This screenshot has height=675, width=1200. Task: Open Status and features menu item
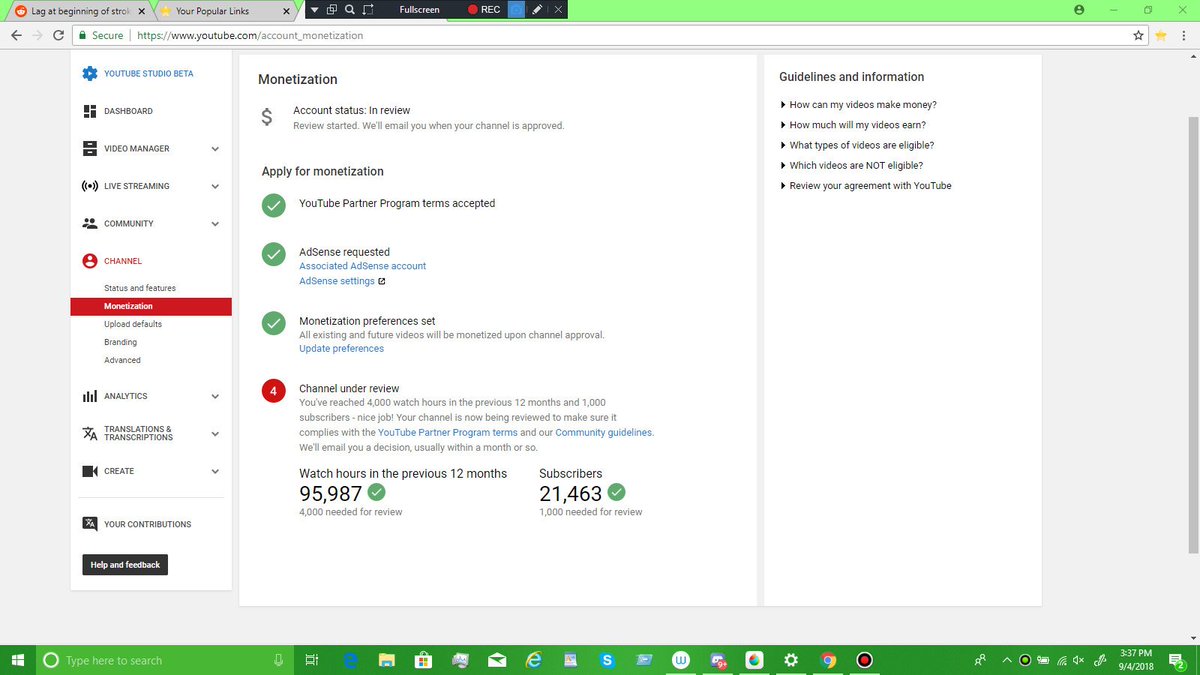(140, 288)
